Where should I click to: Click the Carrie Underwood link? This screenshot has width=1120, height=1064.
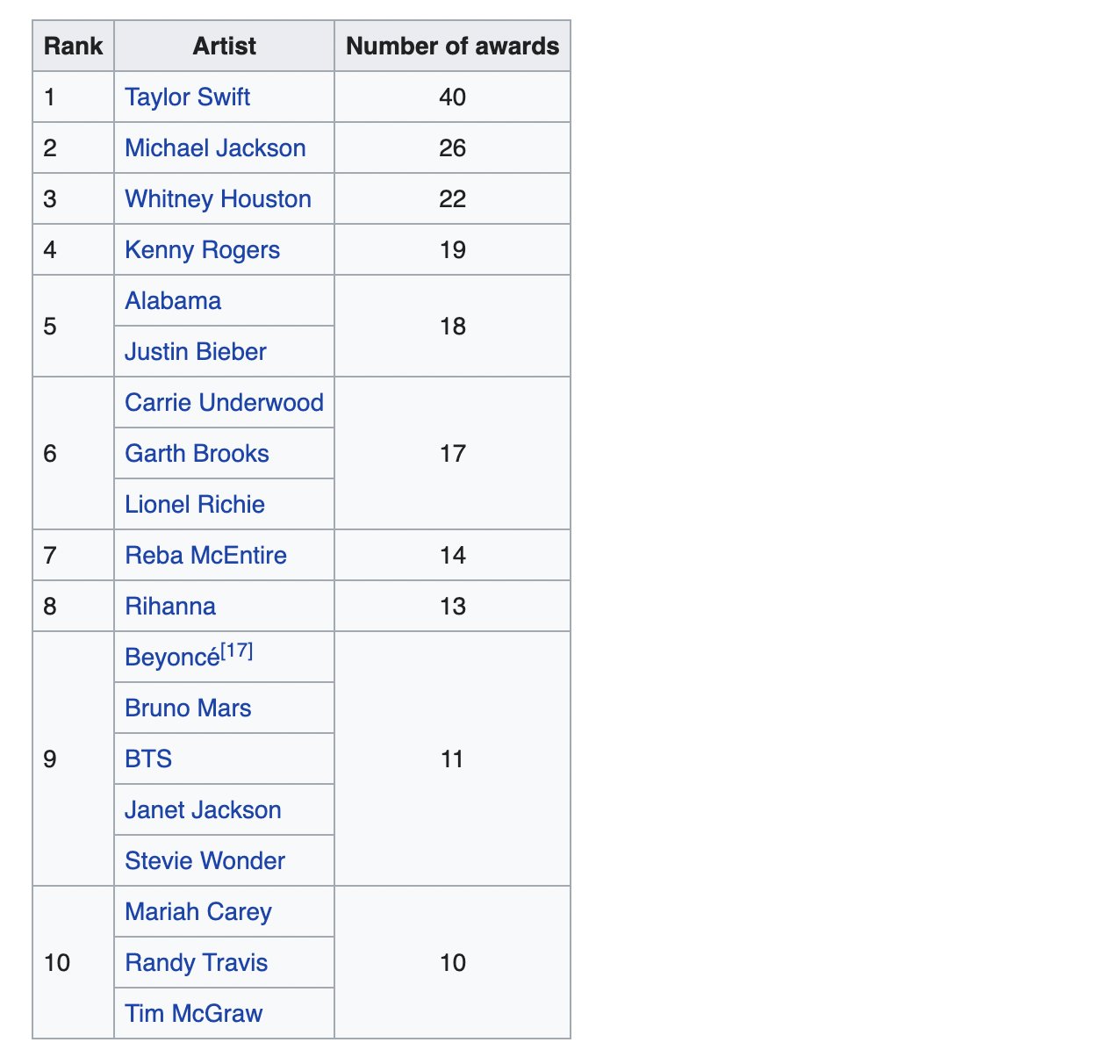[224, 403]
